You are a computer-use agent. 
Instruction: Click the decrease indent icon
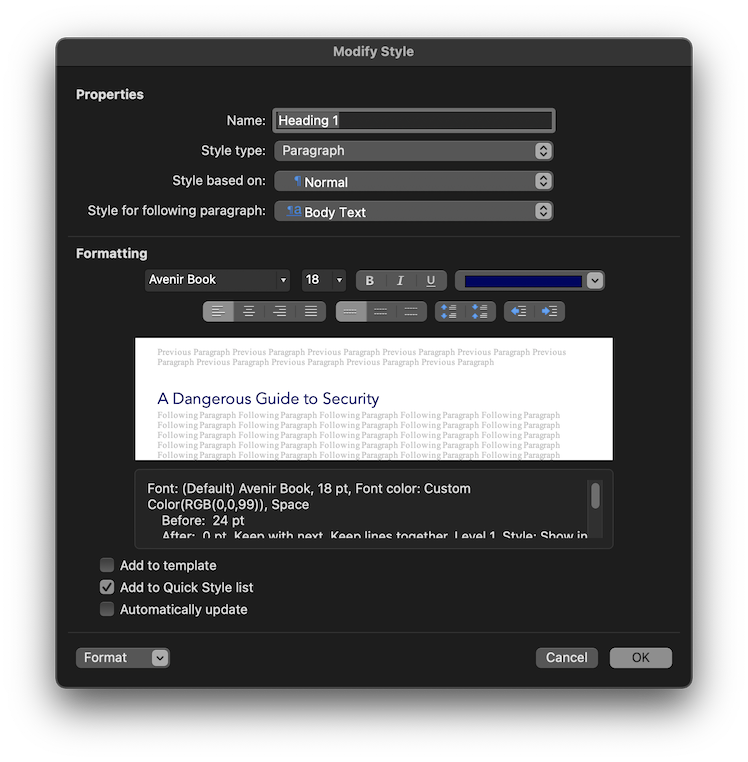519,312
